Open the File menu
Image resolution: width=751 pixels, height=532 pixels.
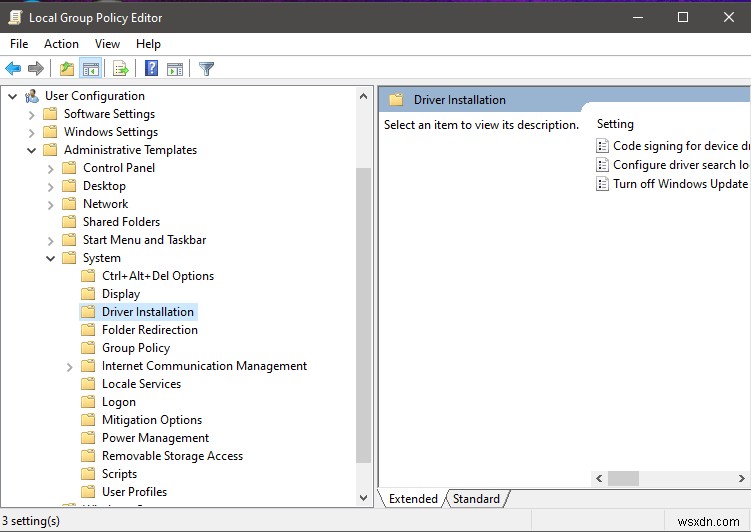[19, 44]
